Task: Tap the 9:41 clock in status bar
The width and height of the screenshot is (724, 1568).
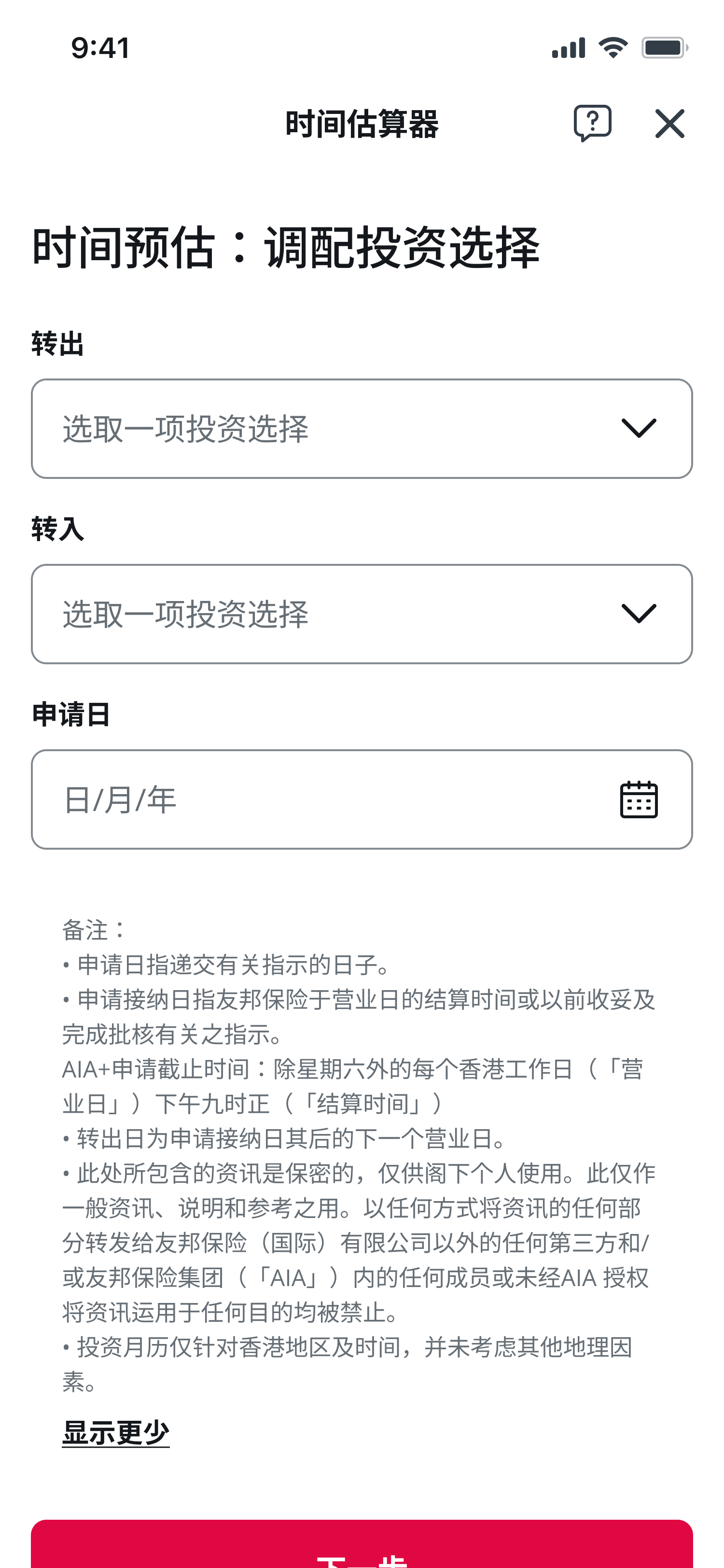Action: point(100,47)
